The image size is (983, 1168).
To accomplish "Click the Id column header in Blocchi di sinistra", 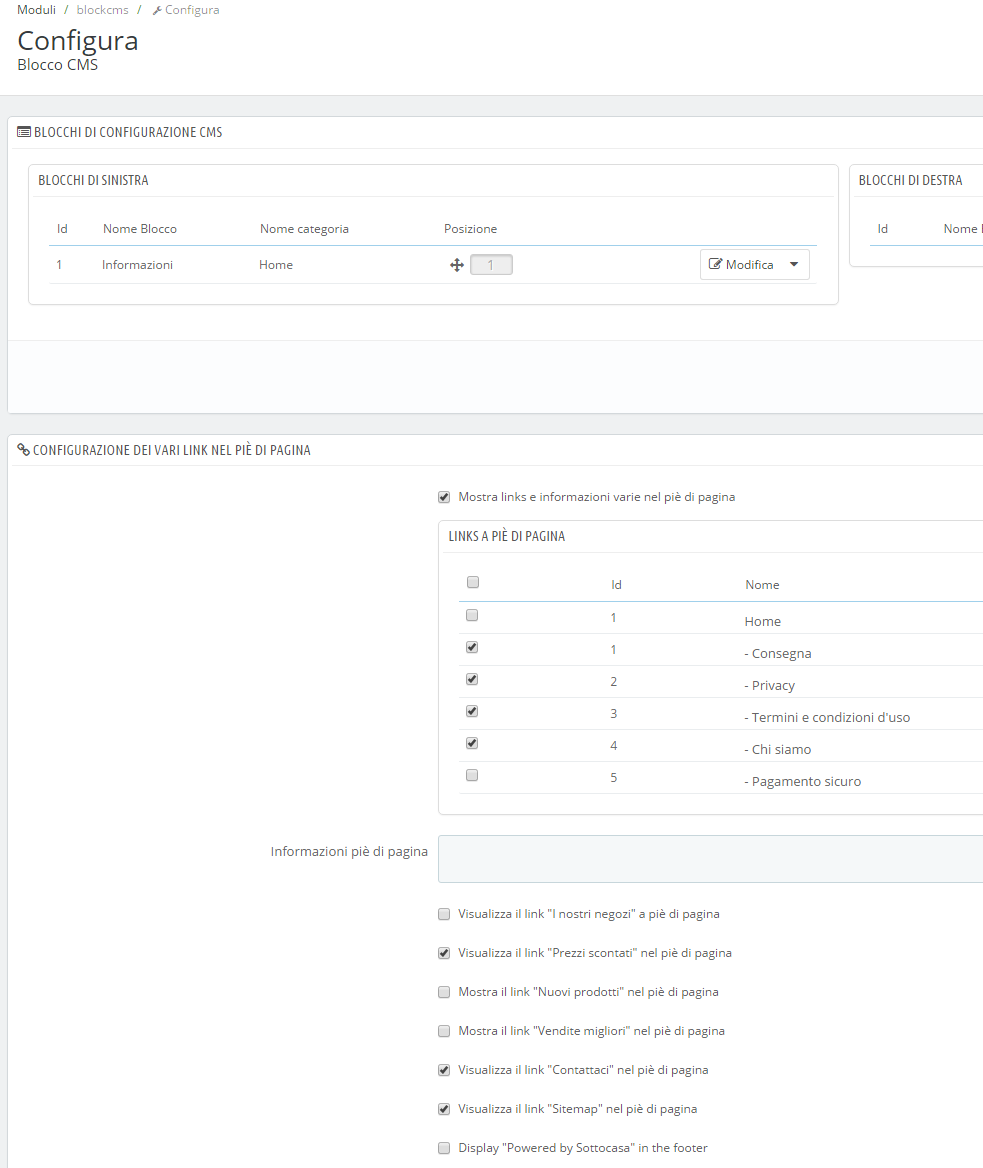I will [63, 229].
